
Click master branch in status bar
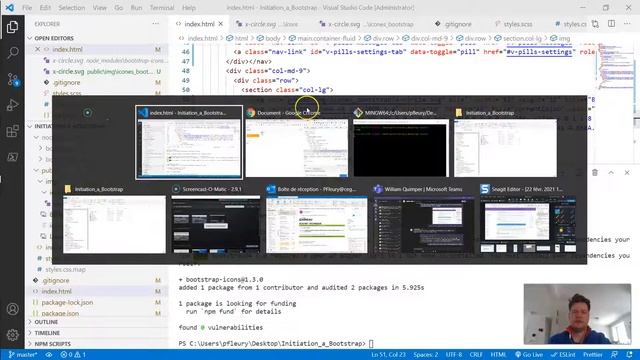[x=23, y=354]
